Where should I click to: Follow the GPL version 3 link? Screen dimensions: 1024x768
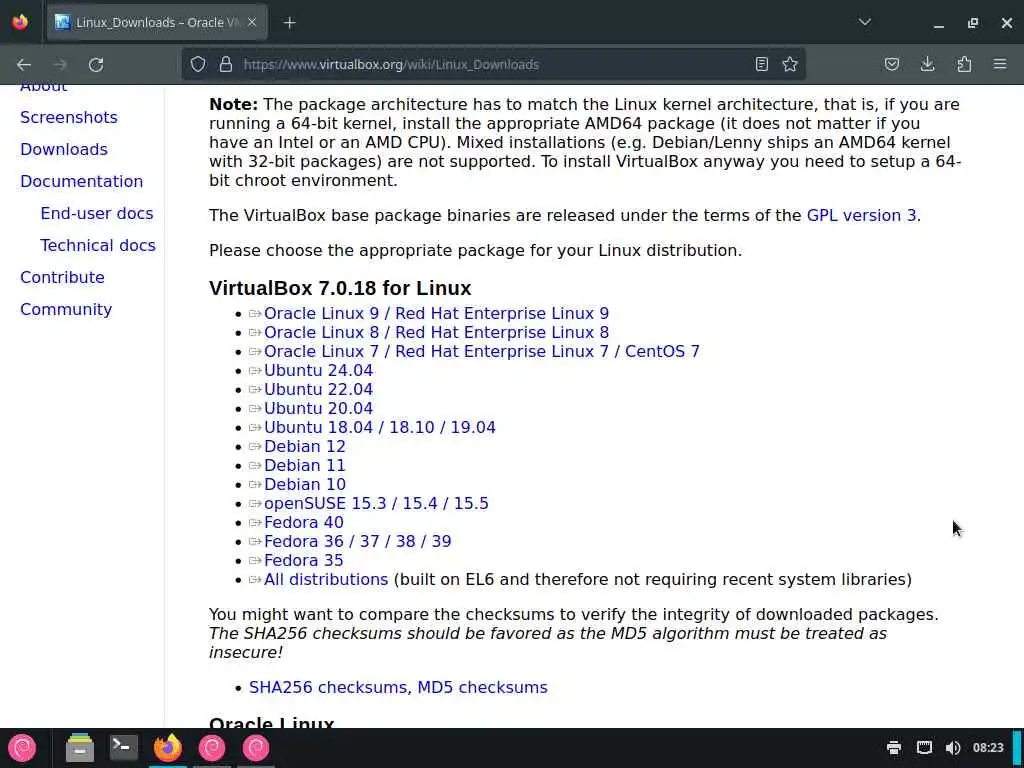tap(861, 216)
